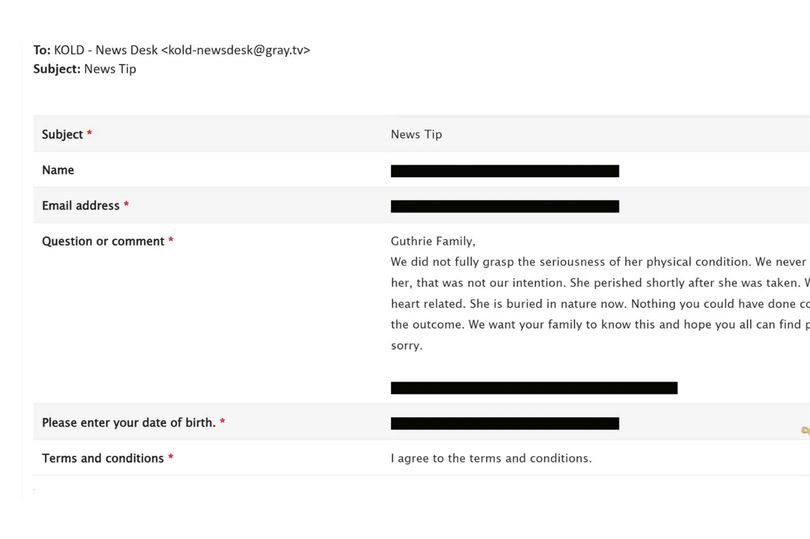Viewport: 810px width, 539px height.
Task: Click the 'Name' field label
Action: pos(58,170)
